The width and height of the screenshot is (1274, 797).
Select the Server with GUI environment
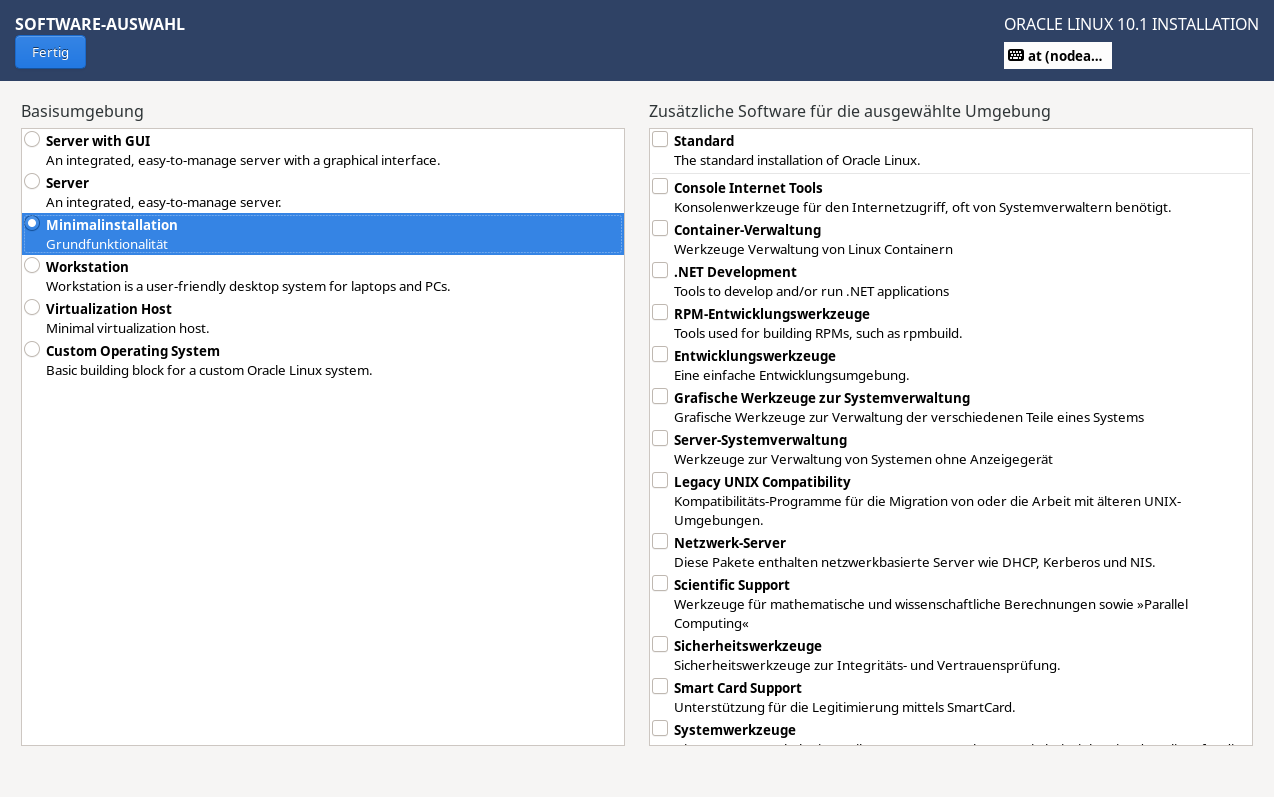[x=31, y=139]
